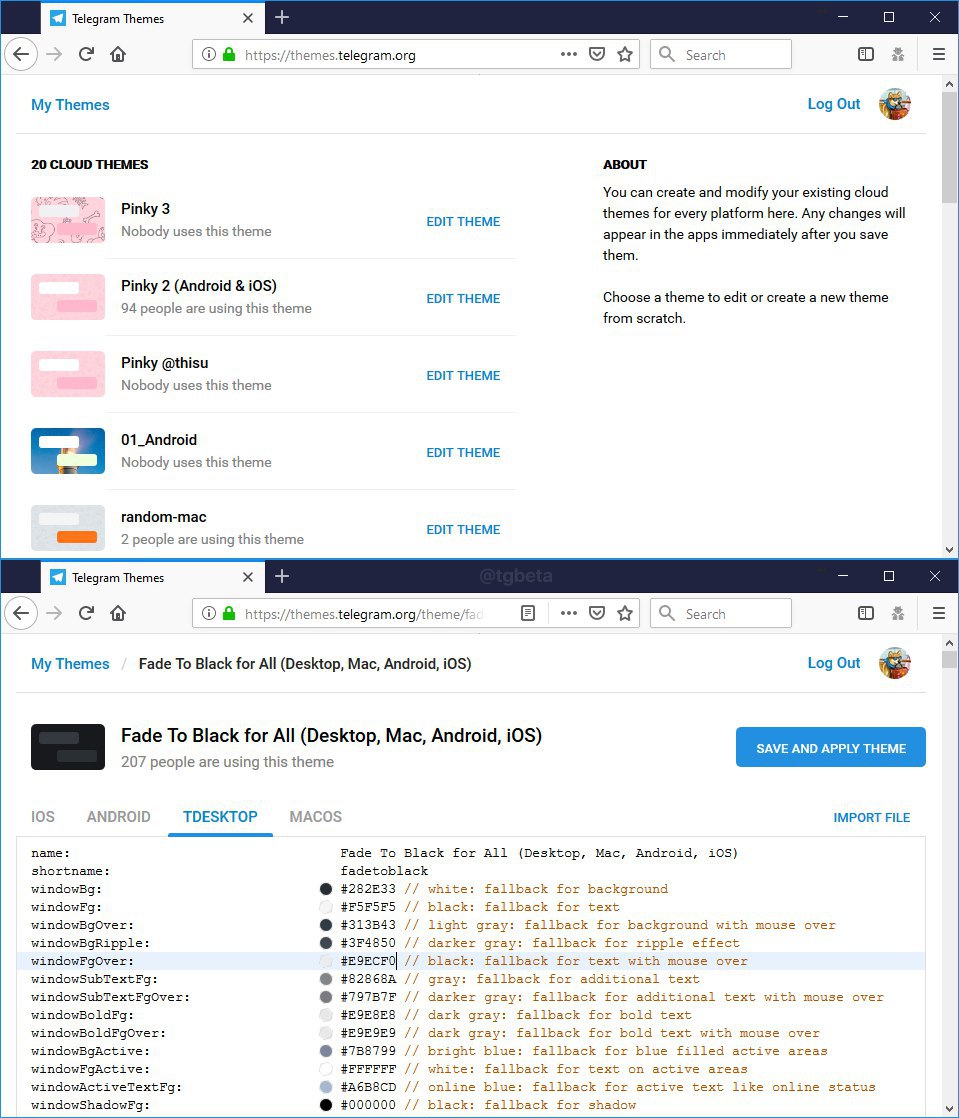Screen dimensions: 959x1118
Task: Bookmark page with star in bottom window
Action: click(625, 613)
